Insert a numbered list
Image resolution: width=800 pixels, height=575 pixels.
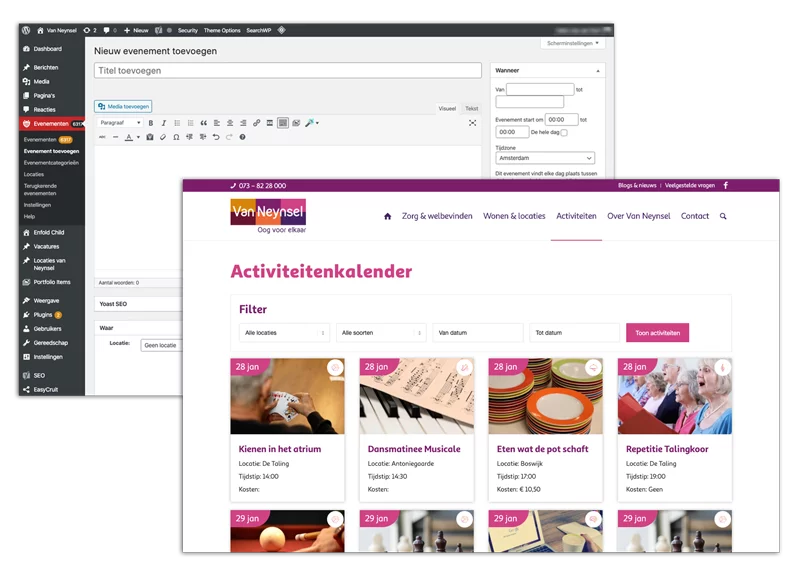tap(190, 123)
